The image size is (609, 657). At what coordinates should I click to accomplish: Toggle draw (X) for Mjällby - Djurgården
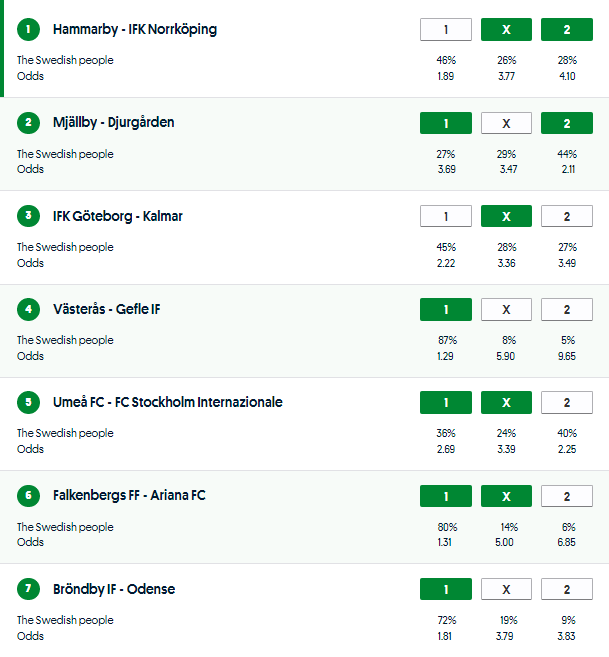pyautogui.click(x=506, y=123)
